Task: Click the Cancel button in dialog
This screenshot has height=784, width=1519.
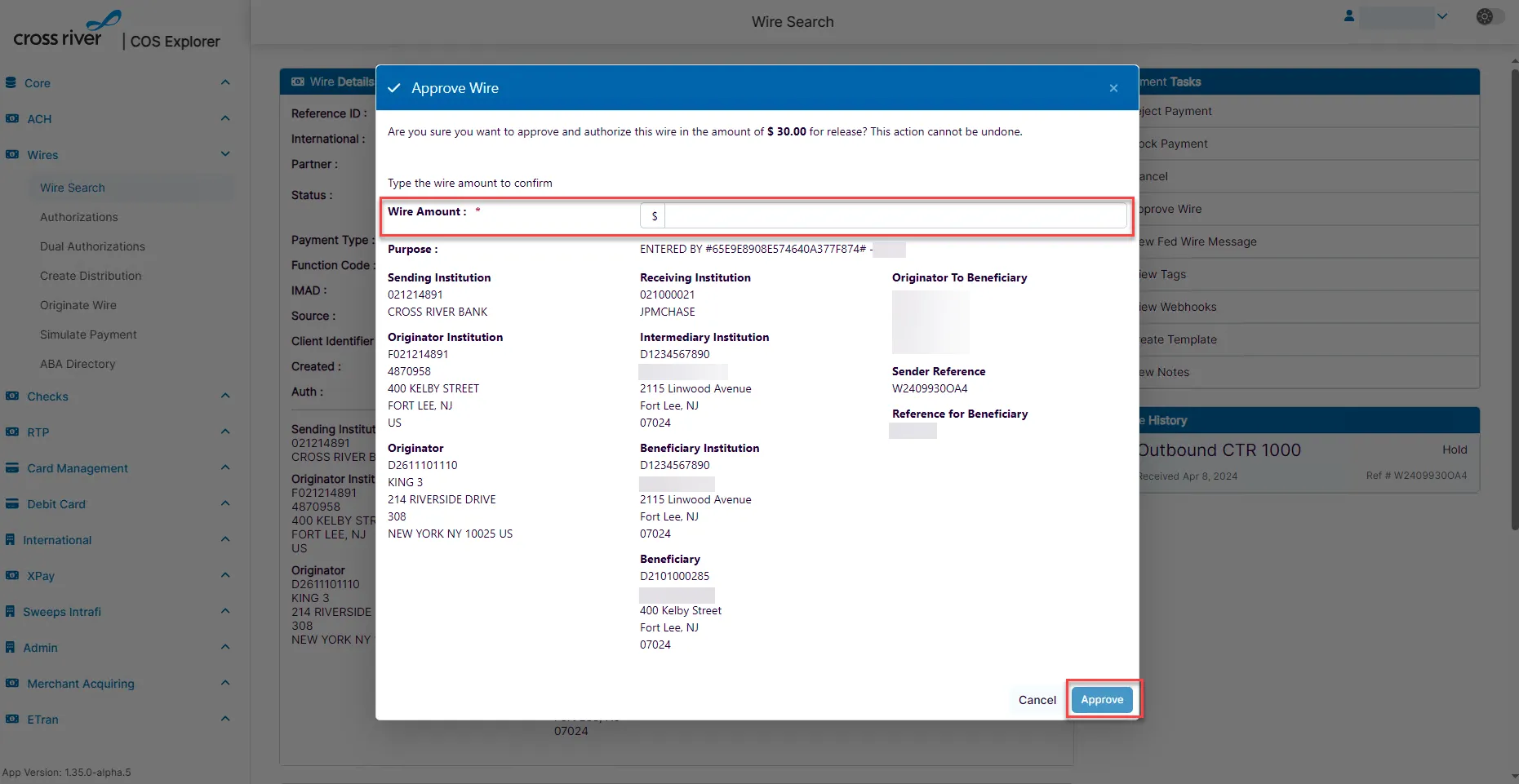Action: (x=1037, y=700)
